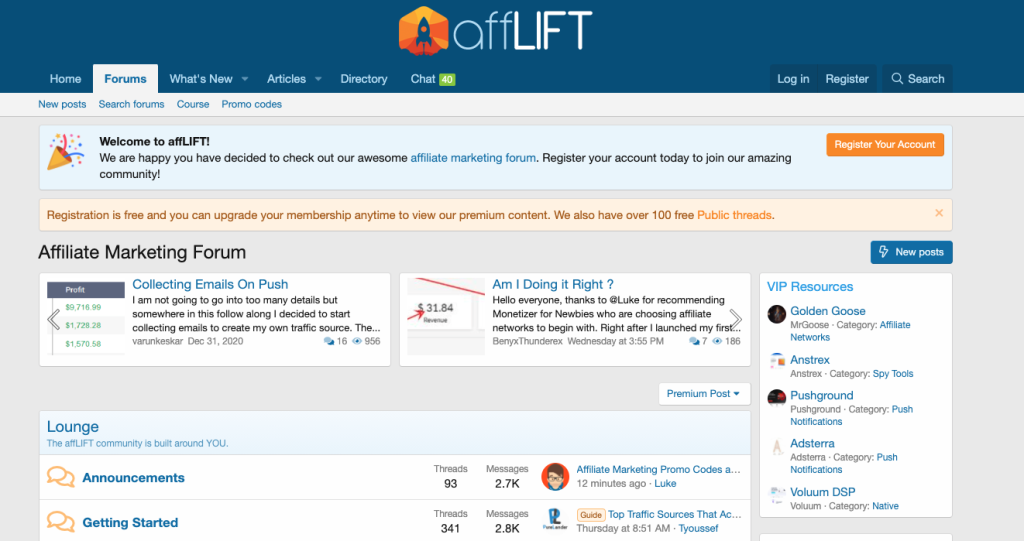Screen dimensions: 1024x541
Task: Click the Getting Started forum bubble icon
Action: [x=61, y=521]
